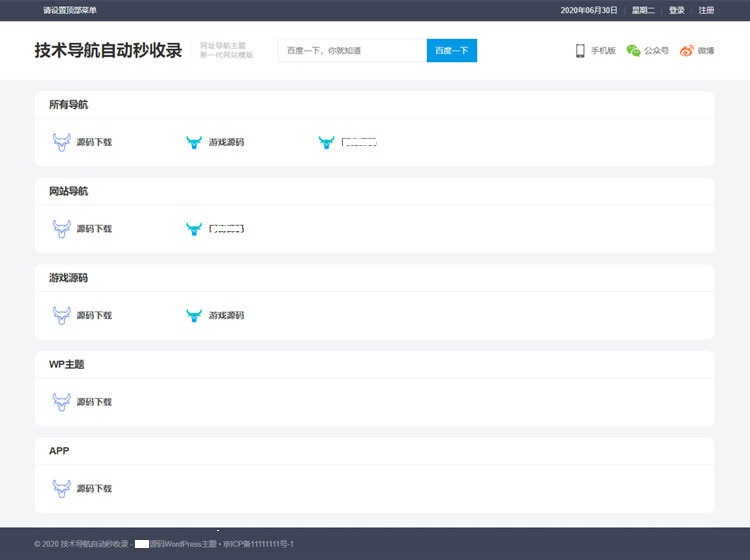
Task: Click the teal bull icon in 游戏源码 section
Action: (194, 315)
